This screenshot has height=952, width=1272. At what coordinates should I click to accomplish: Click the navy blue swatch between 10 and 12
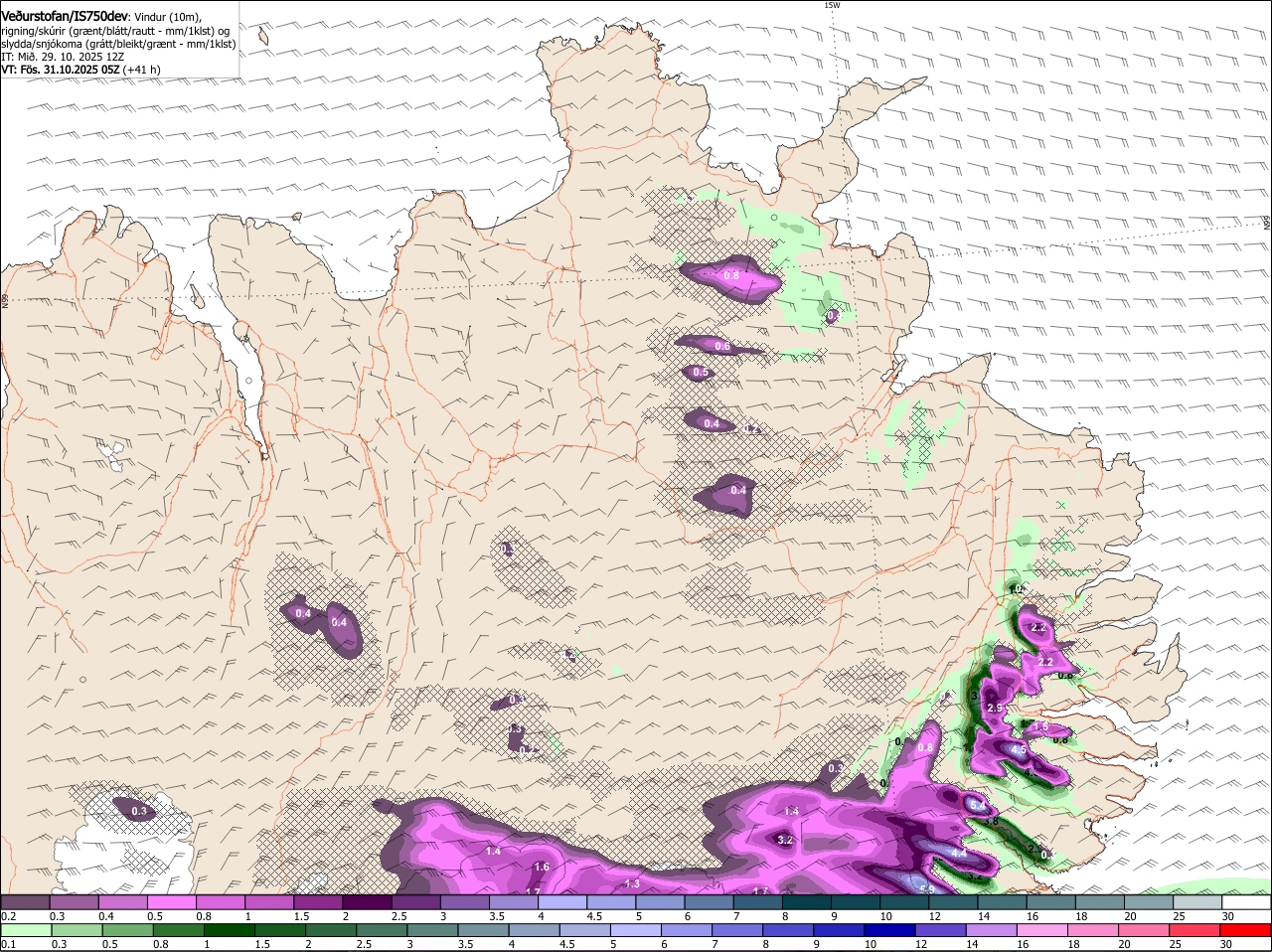(x=892, y=930)
